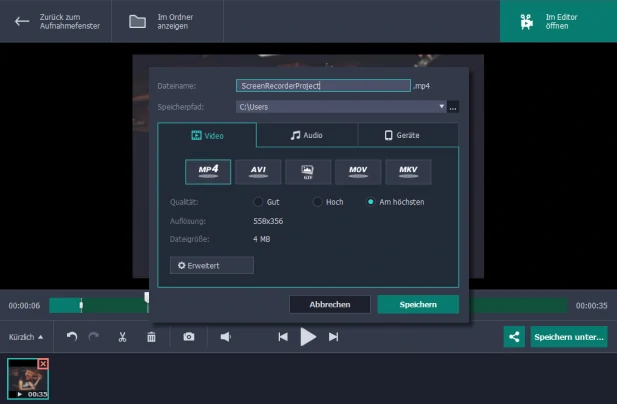The width and height of the screenshot is (617, 404).
Task: Select MOV output format
Action: (x=358, y=172)
